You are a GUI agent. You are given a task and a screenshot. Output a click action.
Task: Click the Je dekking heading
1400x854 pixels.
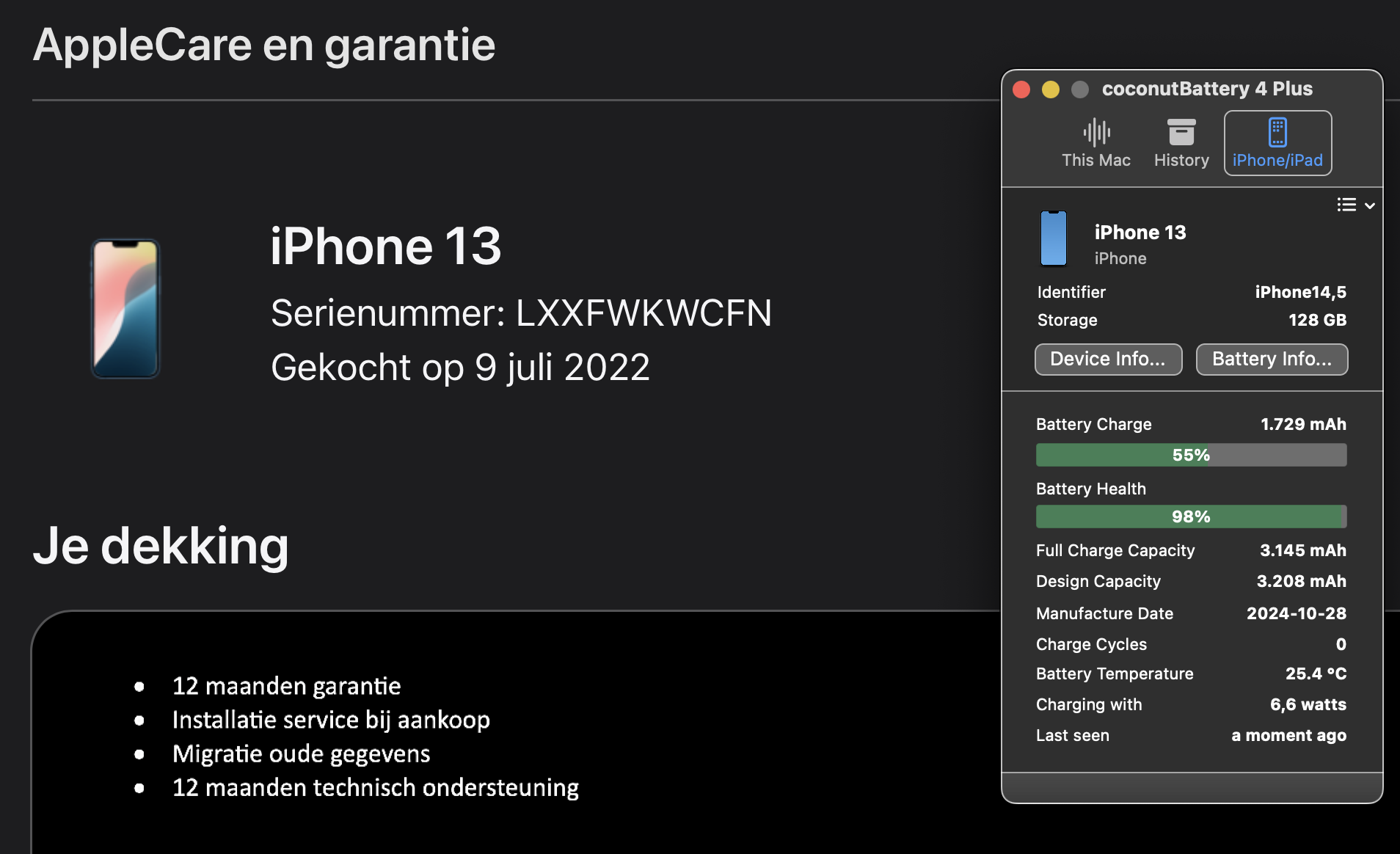click(161, 547)
